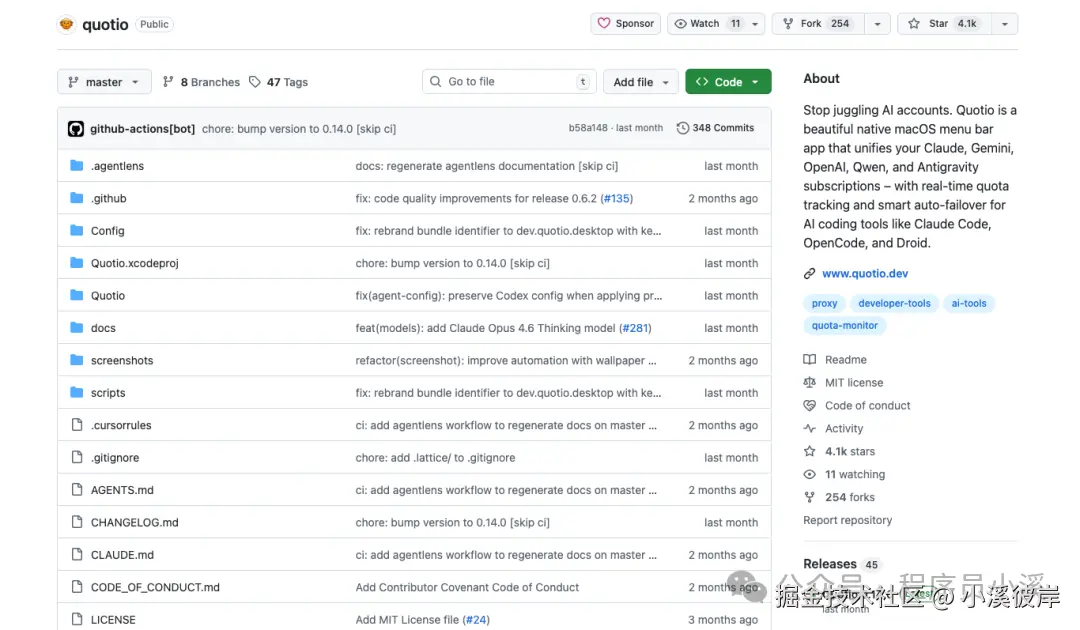This screenshot has width=1080, height=630.
Task: Open the .agentlens folder
Action: coord(117,166)
